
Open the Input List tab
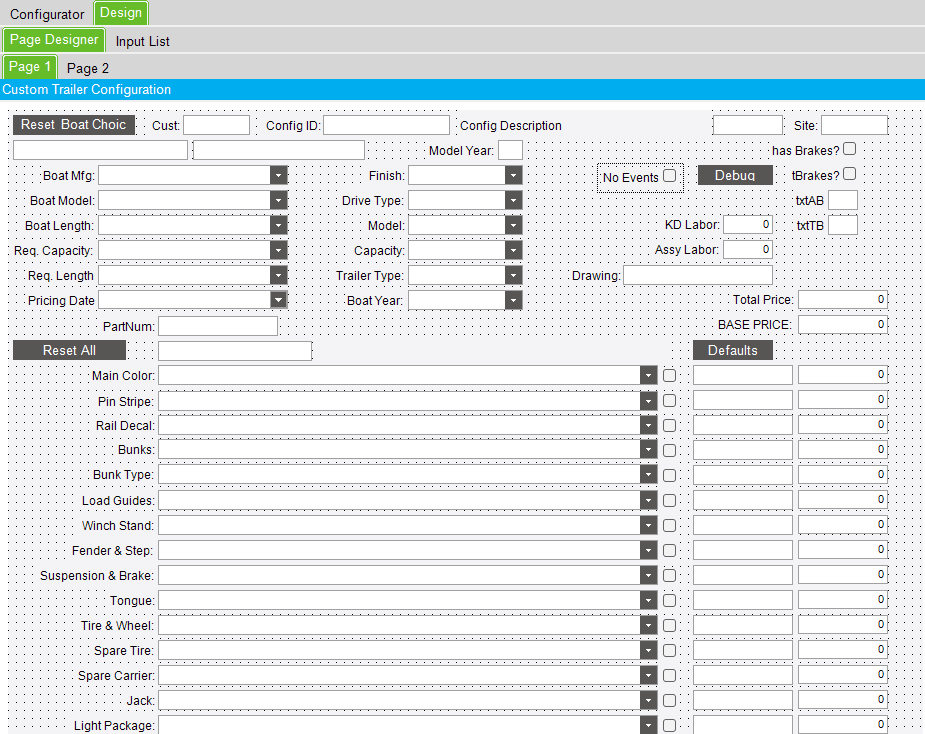pyautogui.click(x=142, y=41)
